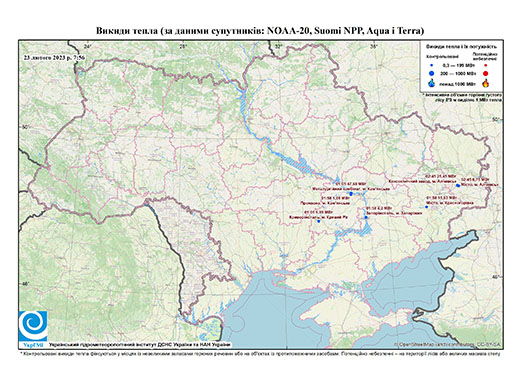Click the map date stamp label

[x=54, y=57]
